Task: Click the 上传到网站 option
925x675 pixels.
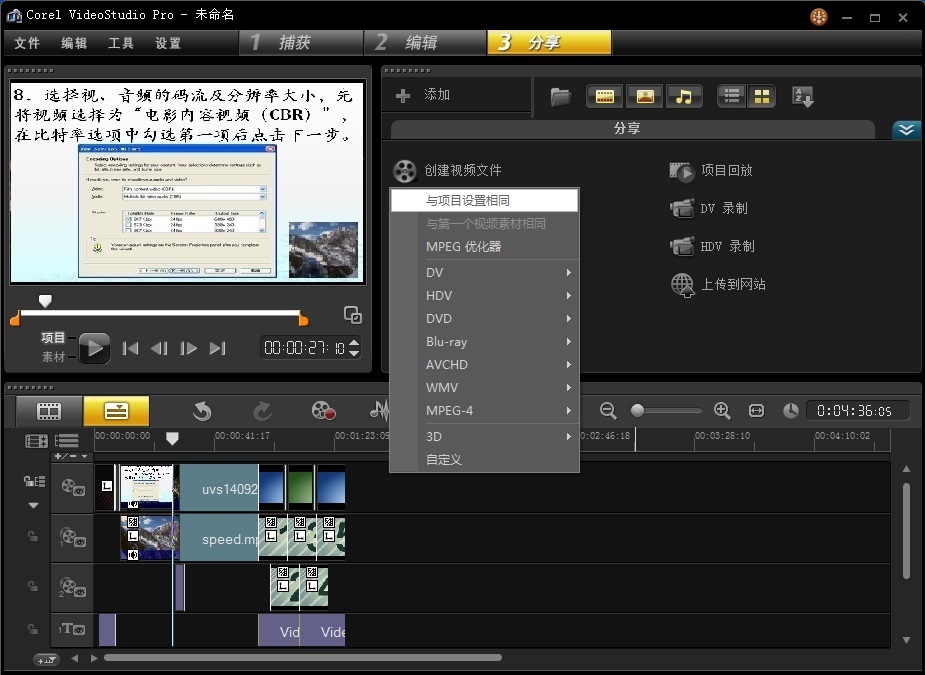Action: point(732,284)
